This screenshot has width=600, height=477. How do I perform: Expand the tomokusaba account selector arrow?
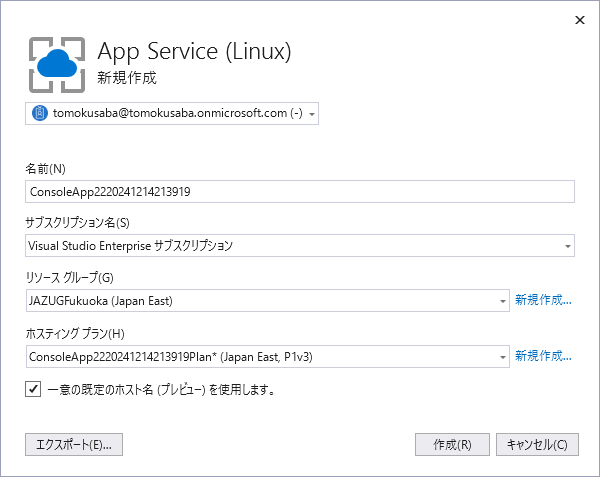click(x=313, y=114)
